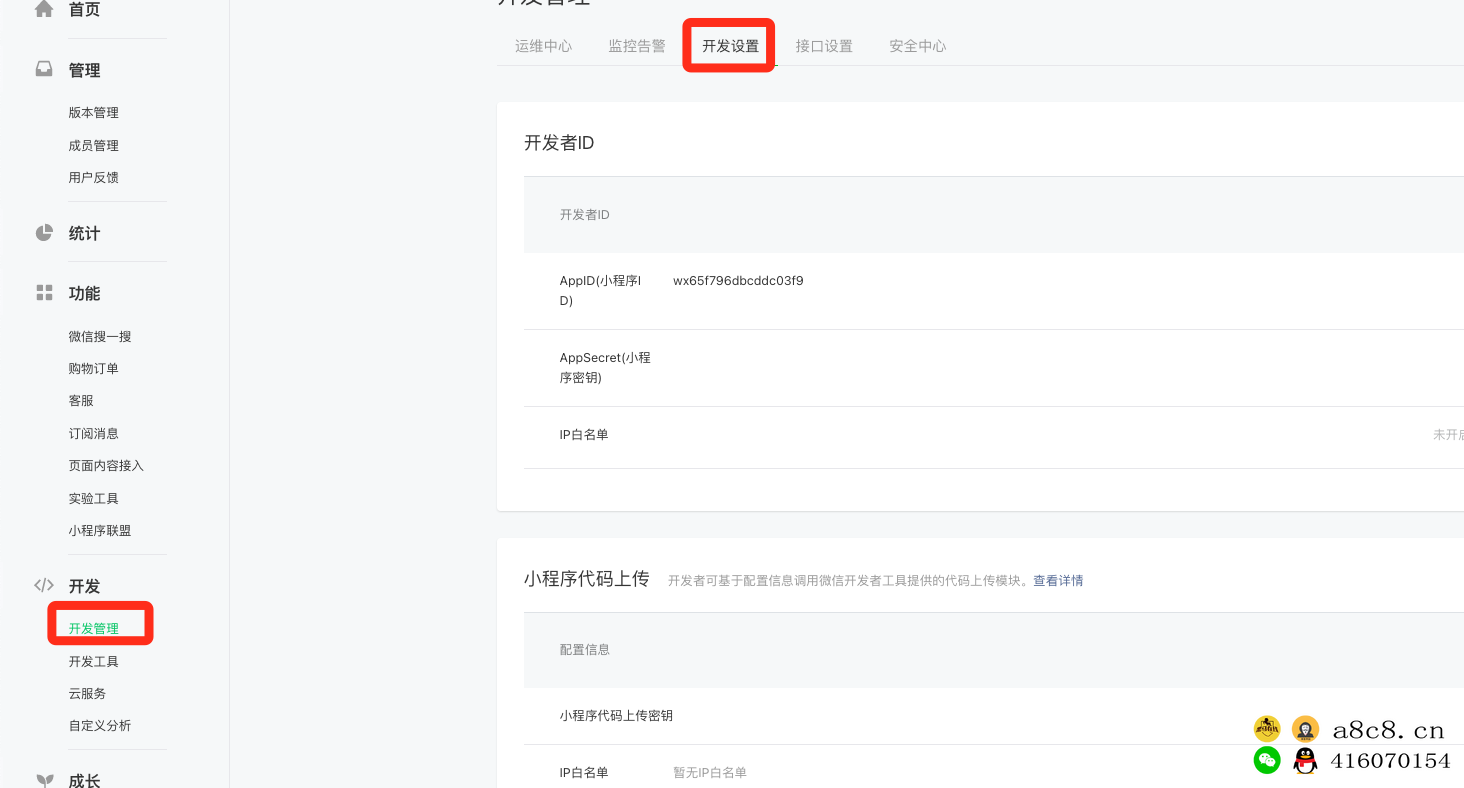Switch to the 开发设置 tab
This screenshot has height=788, width=1464.
pyautogui.click(x=730, y=46)
